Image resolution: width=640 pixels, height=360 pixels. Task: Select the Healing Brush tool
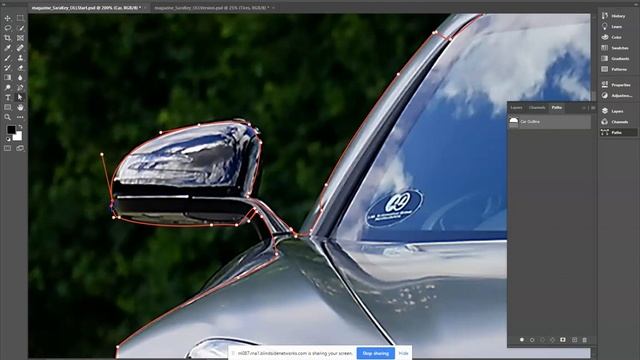(20, 48)
